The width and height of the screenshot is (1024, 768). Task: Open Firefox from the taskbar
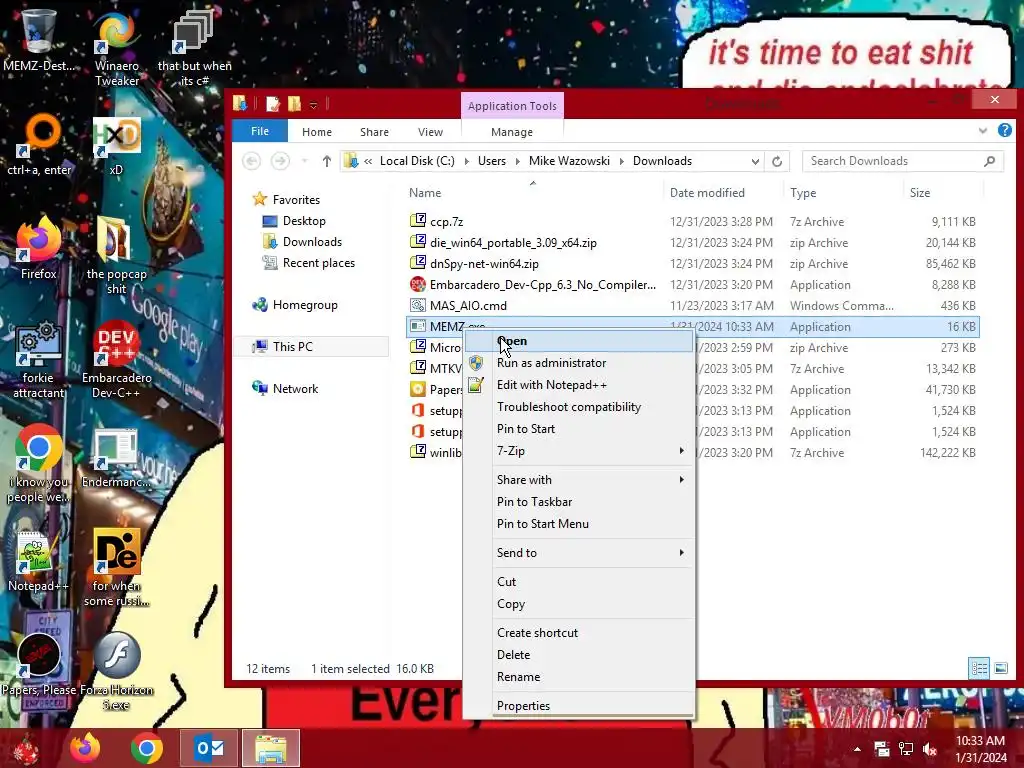pos(86,748)
